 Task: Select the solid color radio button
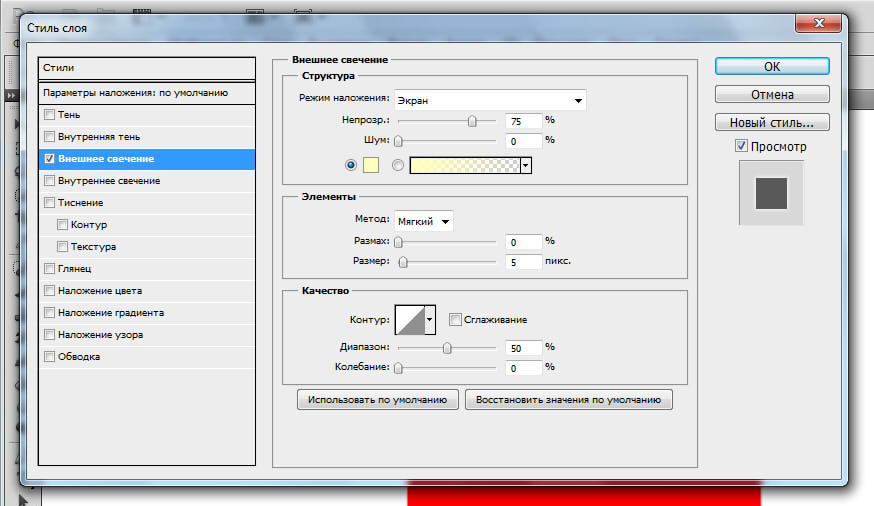351,165
